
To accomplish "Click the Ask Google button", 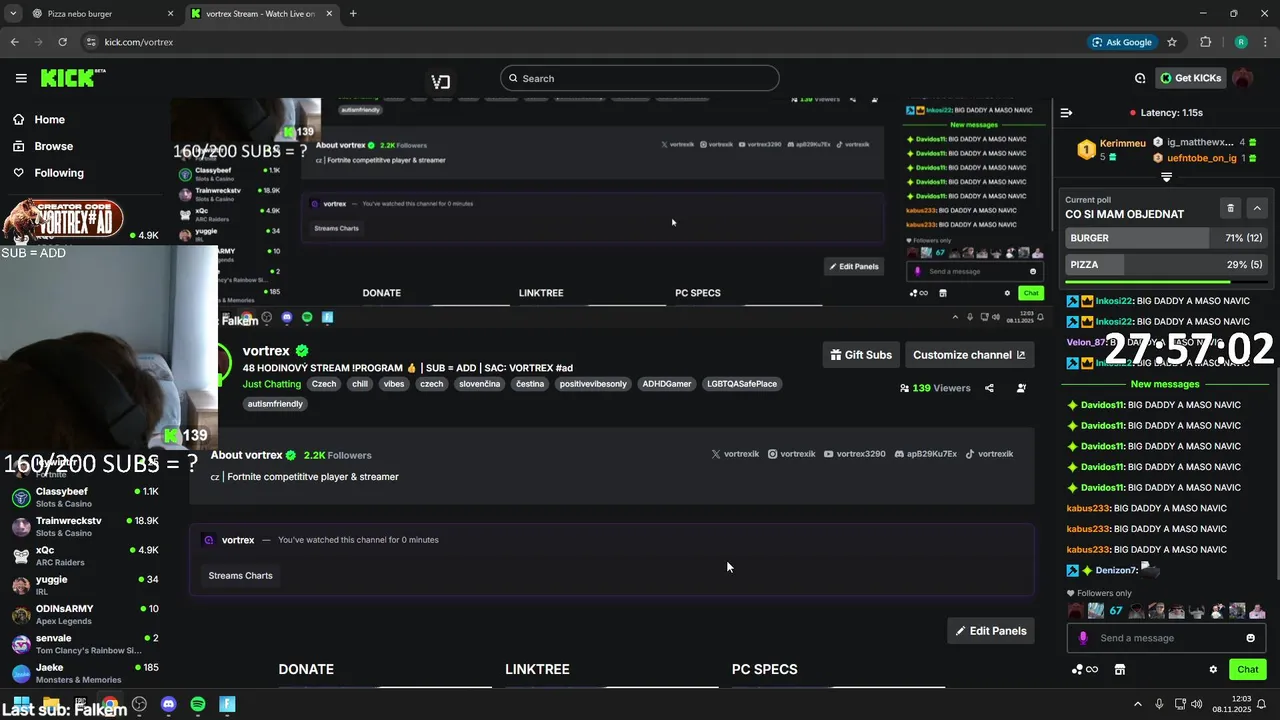I will 1121,42.
